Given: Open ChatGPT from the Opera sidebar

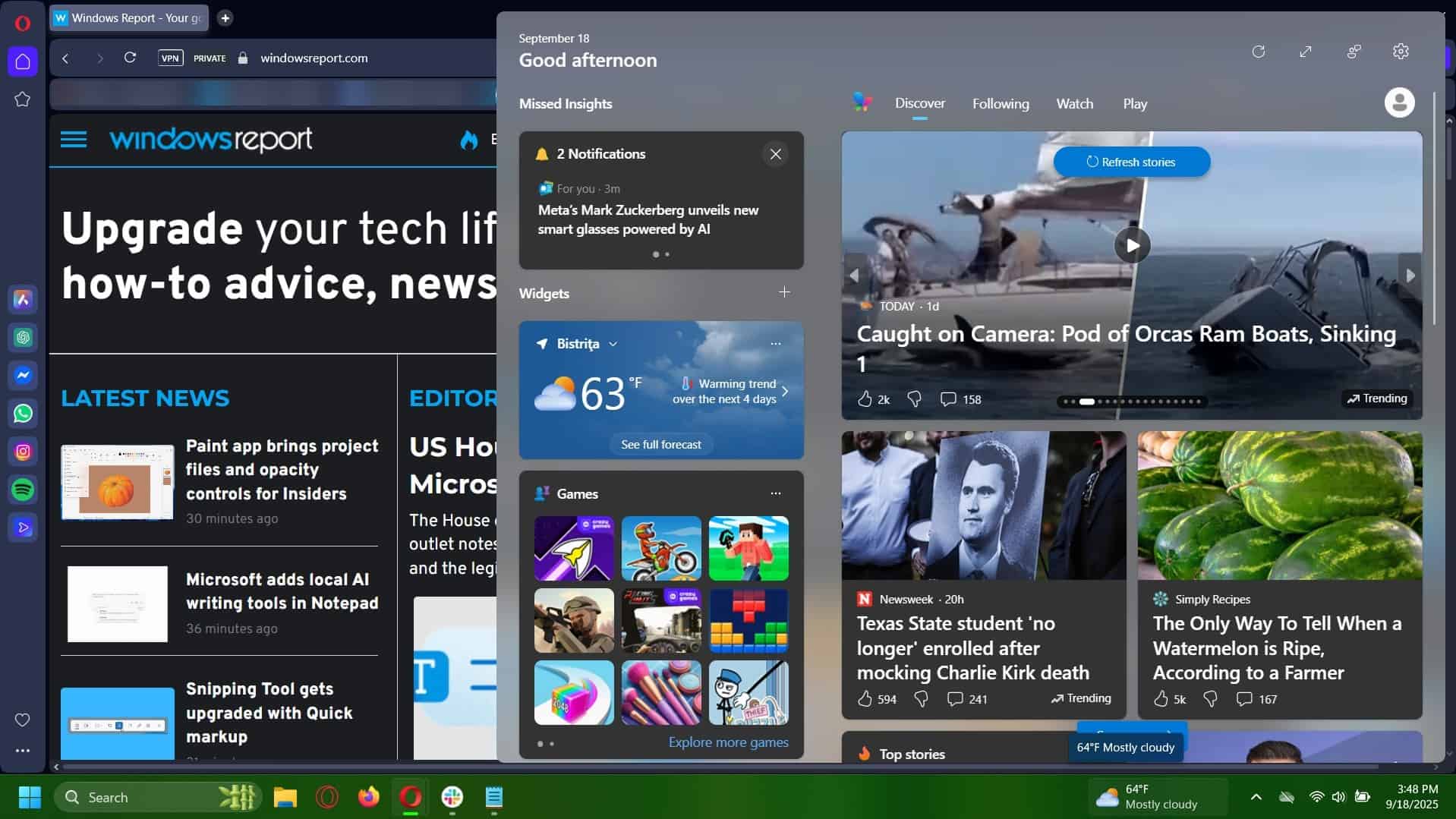Looking at the screenshot, I should (23, 338).
